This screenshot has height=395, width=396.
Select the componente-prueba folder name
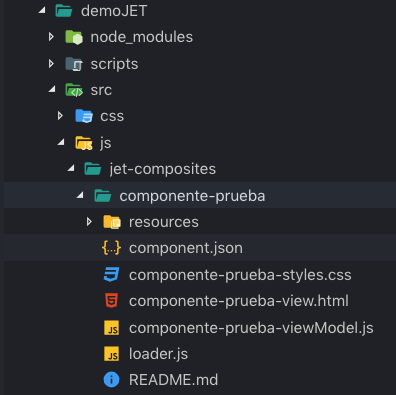pos(192,196)
